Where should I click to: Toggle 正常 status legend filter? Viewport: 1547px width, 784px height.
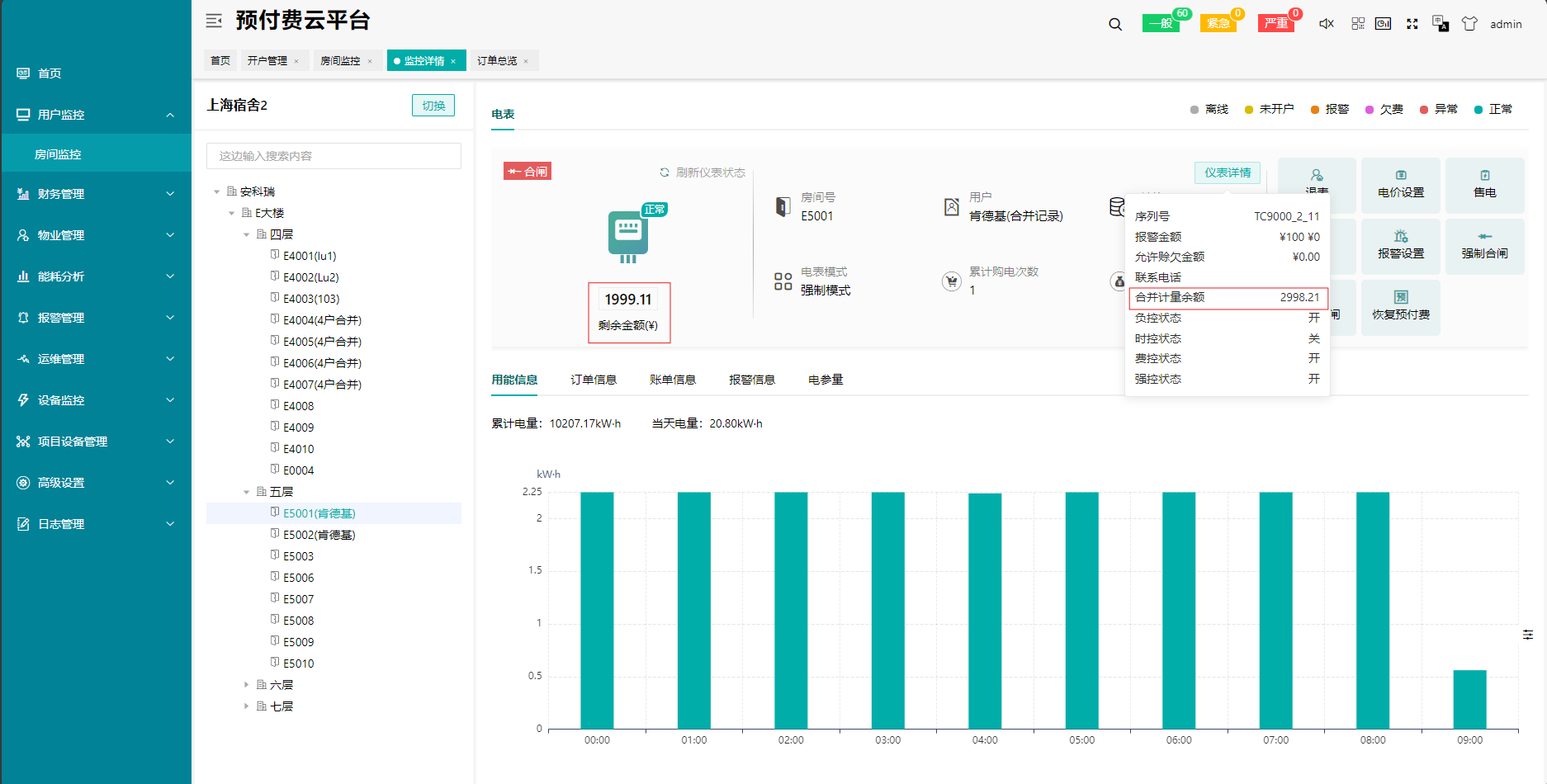(x=1493, y=109)
